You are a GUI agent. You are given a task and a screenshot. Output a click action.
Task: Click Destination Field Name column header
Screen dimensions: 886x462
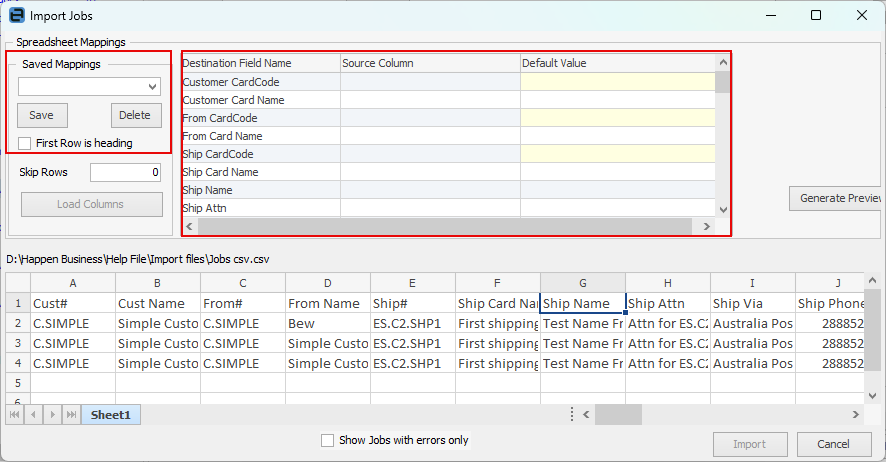tap(261, 63)
